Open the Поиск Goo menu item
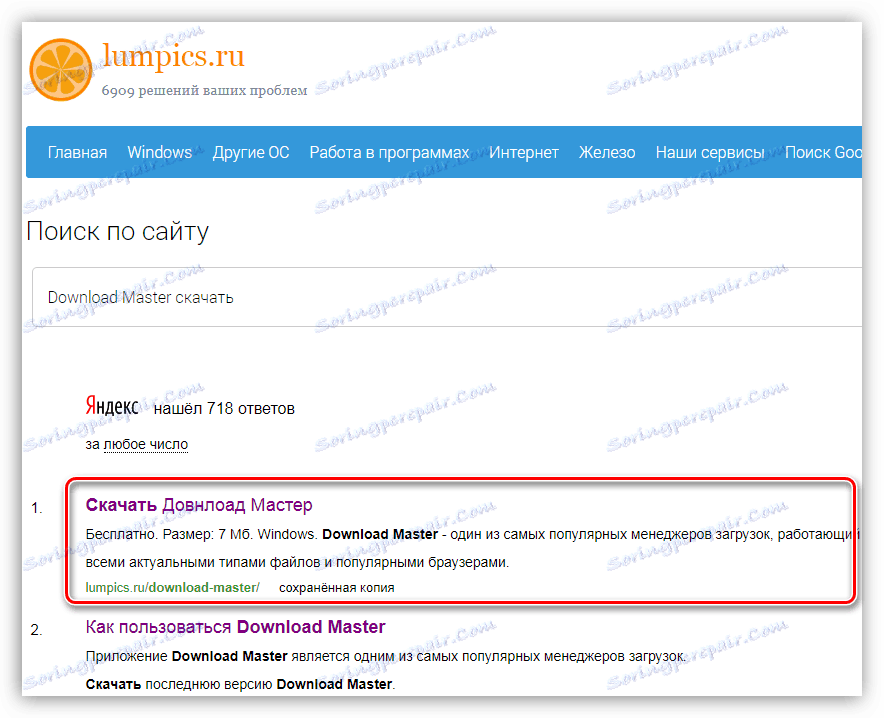Image resolution: width=884 pixels, height=718 pixels. pyautogui.click(x=823, y=152)
